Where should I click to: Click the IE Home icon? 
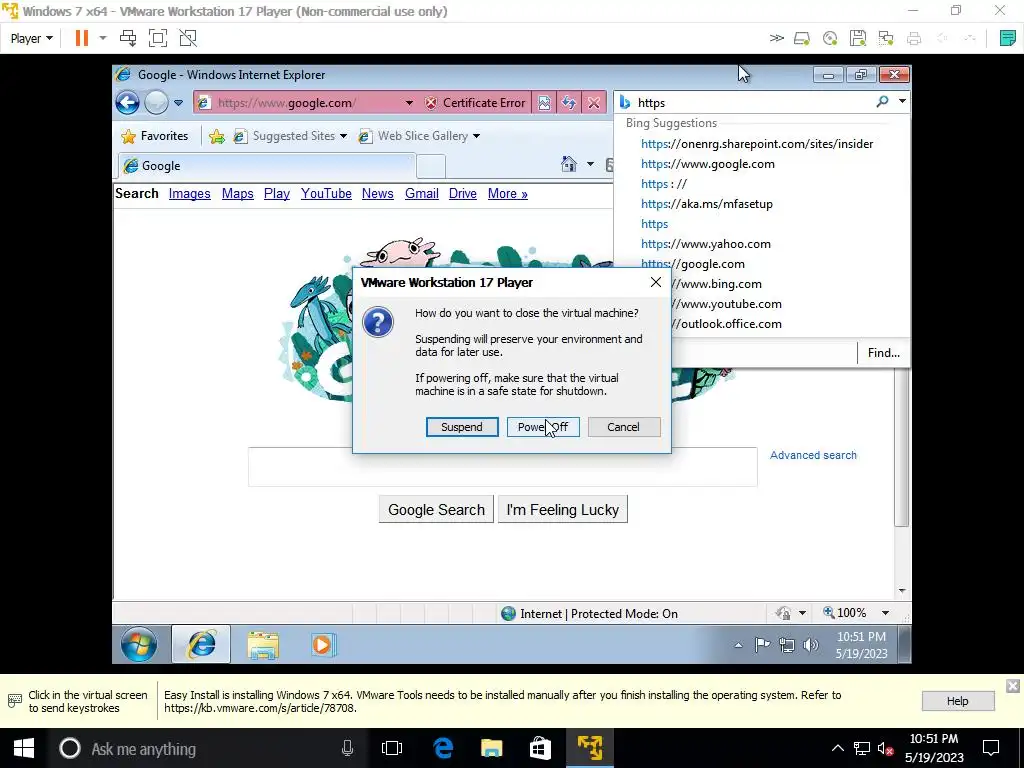pyautogui.click(x=569, y=164)
